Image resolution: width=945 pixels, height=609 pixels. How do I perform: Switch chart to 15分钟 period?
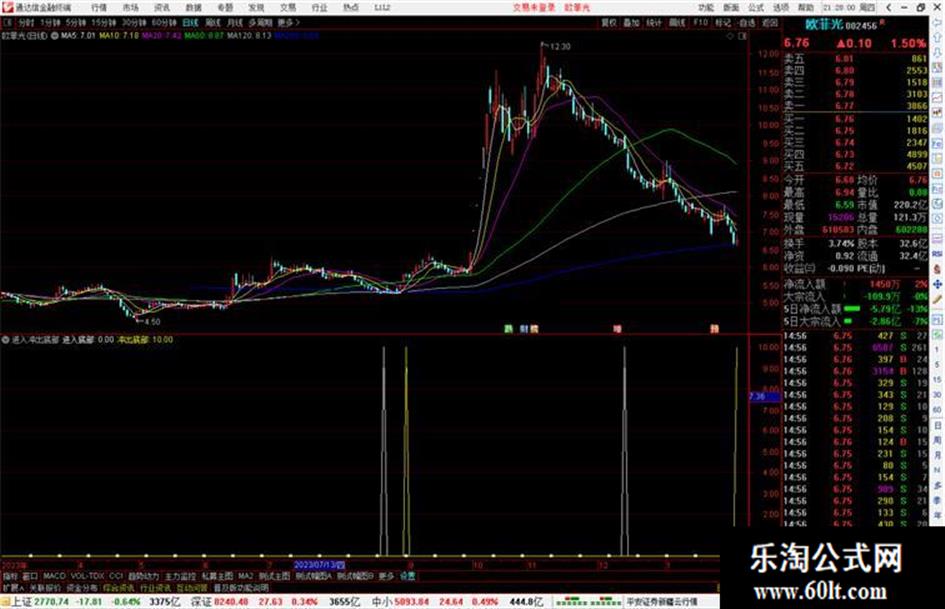pyautogui.click(x=104, y=23)
